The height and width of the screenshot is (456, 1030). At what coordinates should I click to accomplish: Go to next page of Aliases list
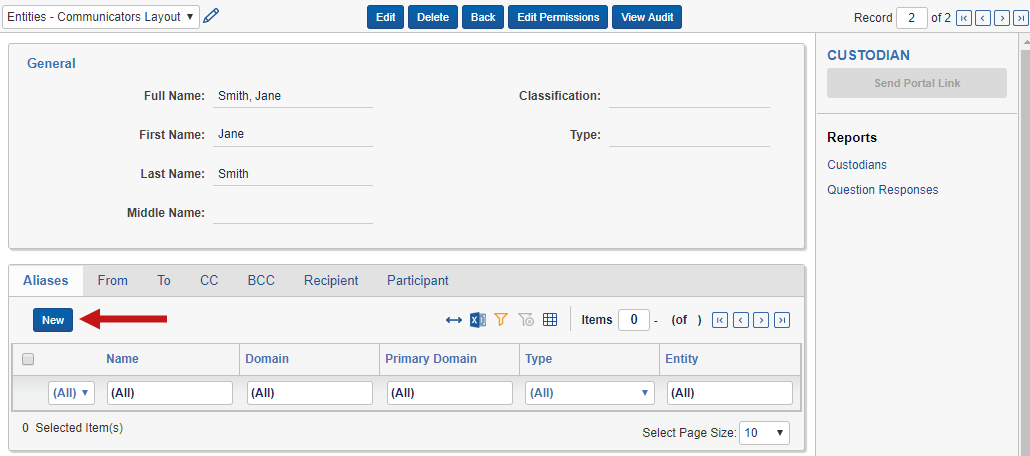click(x=761, y=320)
